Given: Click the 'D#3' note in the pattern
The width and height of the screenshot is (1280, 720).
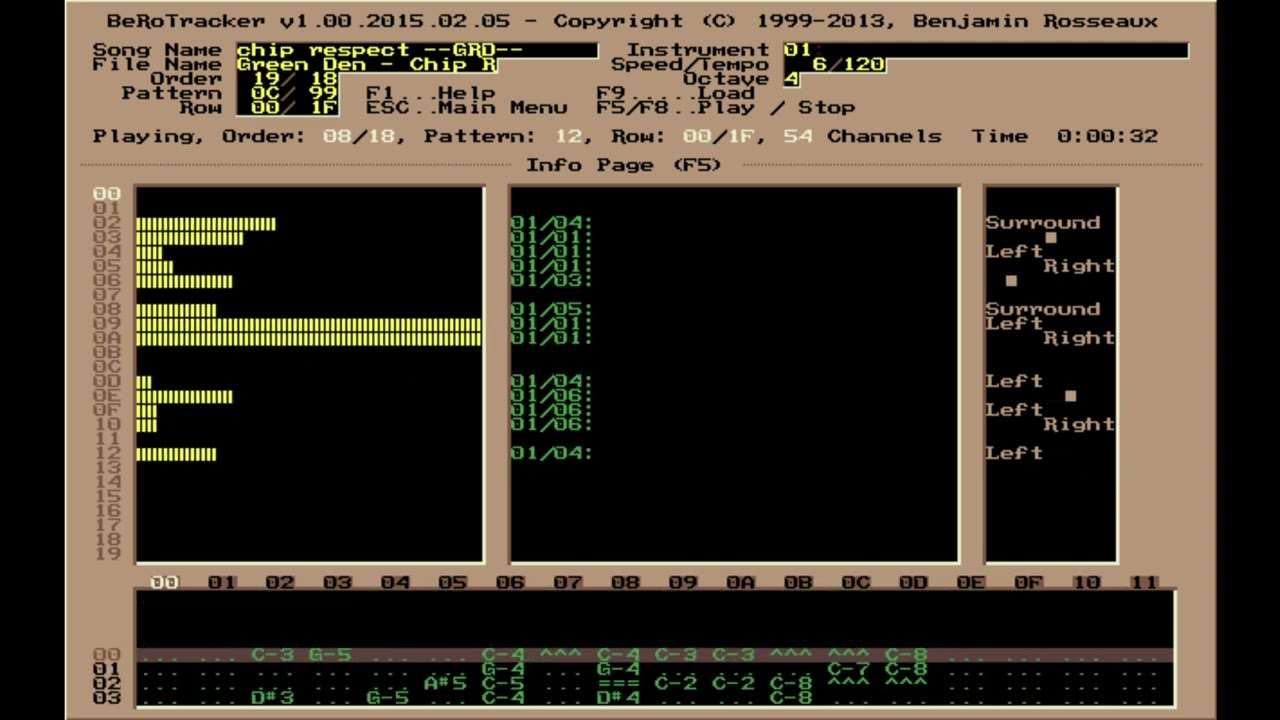Looking at the screenshot, I should 273,697.
